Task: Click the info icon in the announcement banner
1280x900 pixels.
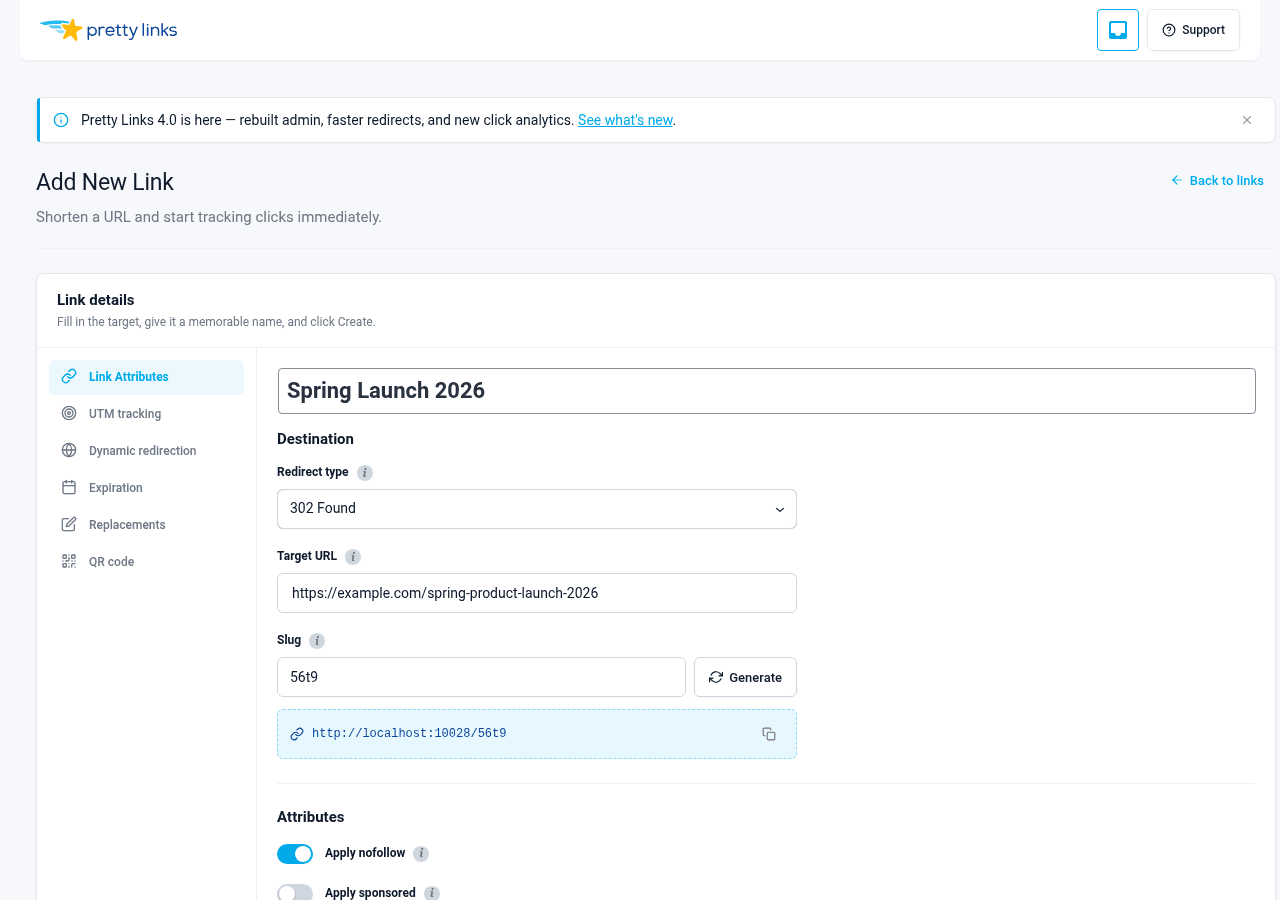Action: click(x=61, y=120)
